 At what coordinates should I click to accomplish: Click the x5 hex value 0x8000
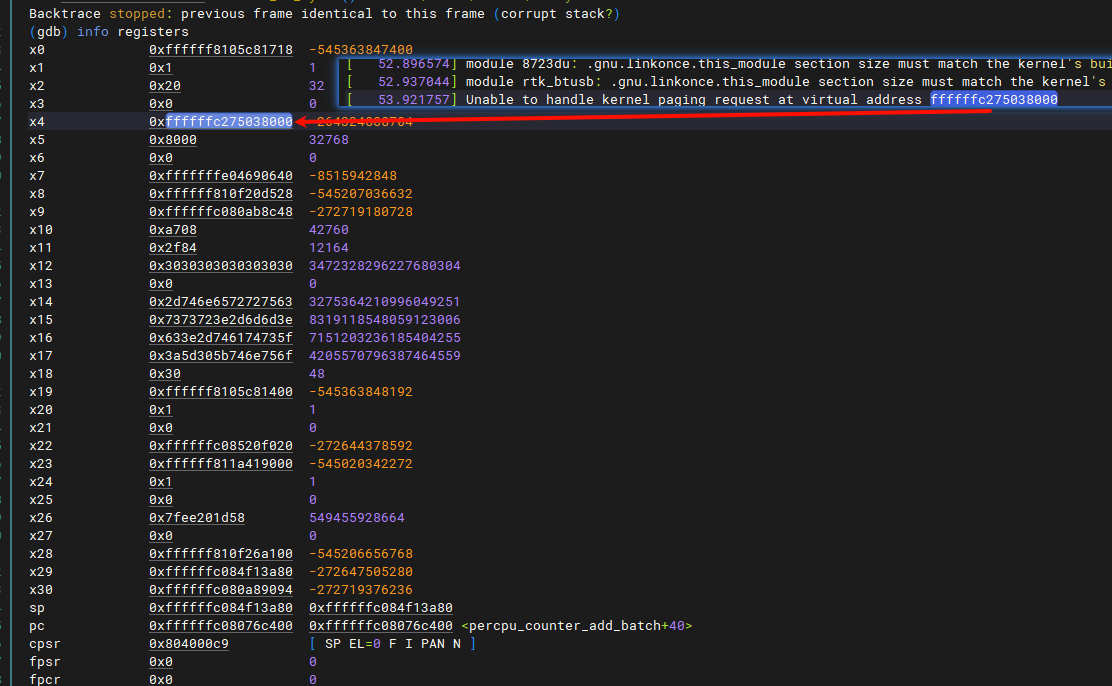coord(172,140)
